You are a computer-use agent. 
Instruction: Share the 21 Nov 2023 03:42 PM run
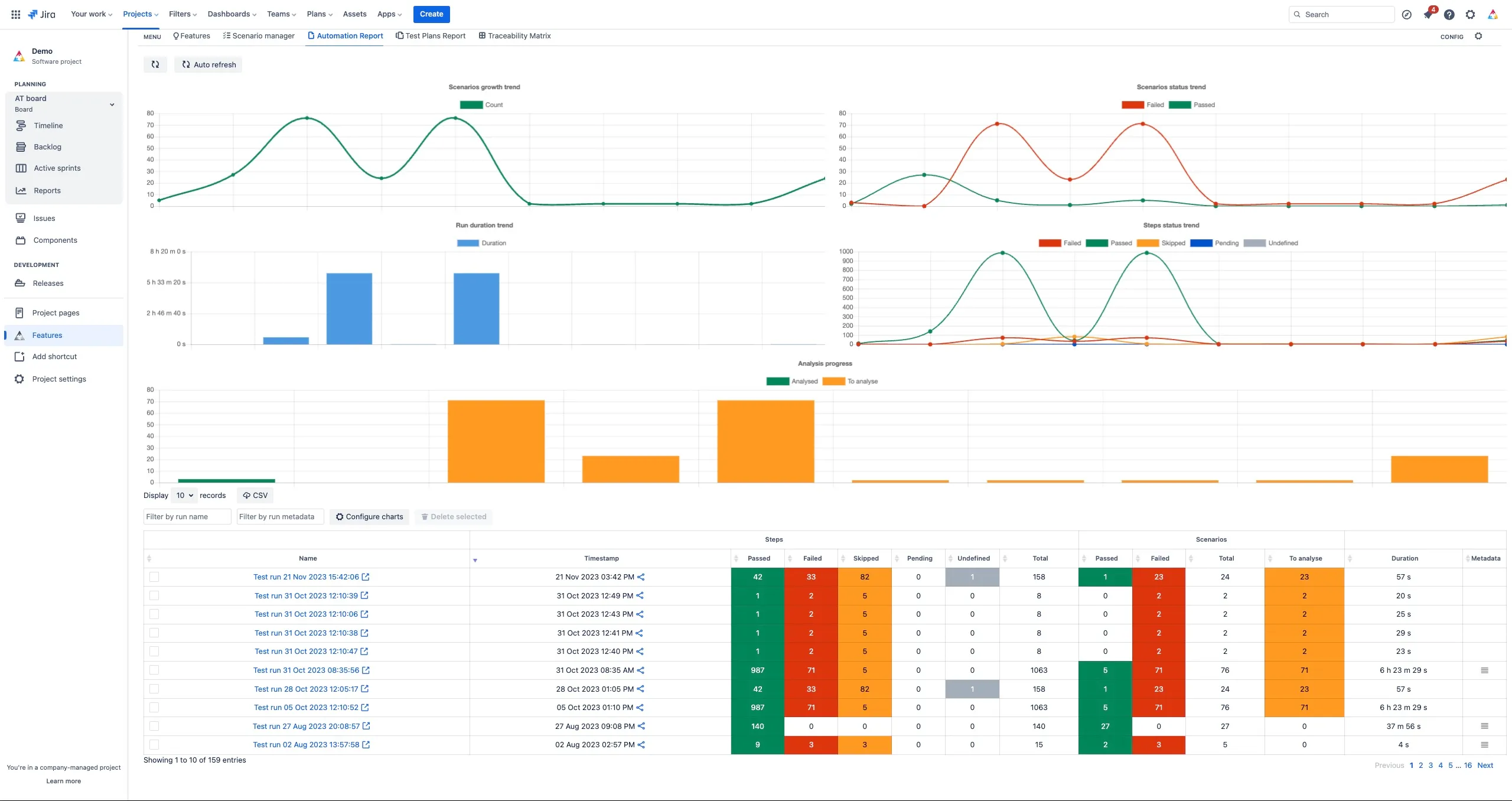[641, 577]
